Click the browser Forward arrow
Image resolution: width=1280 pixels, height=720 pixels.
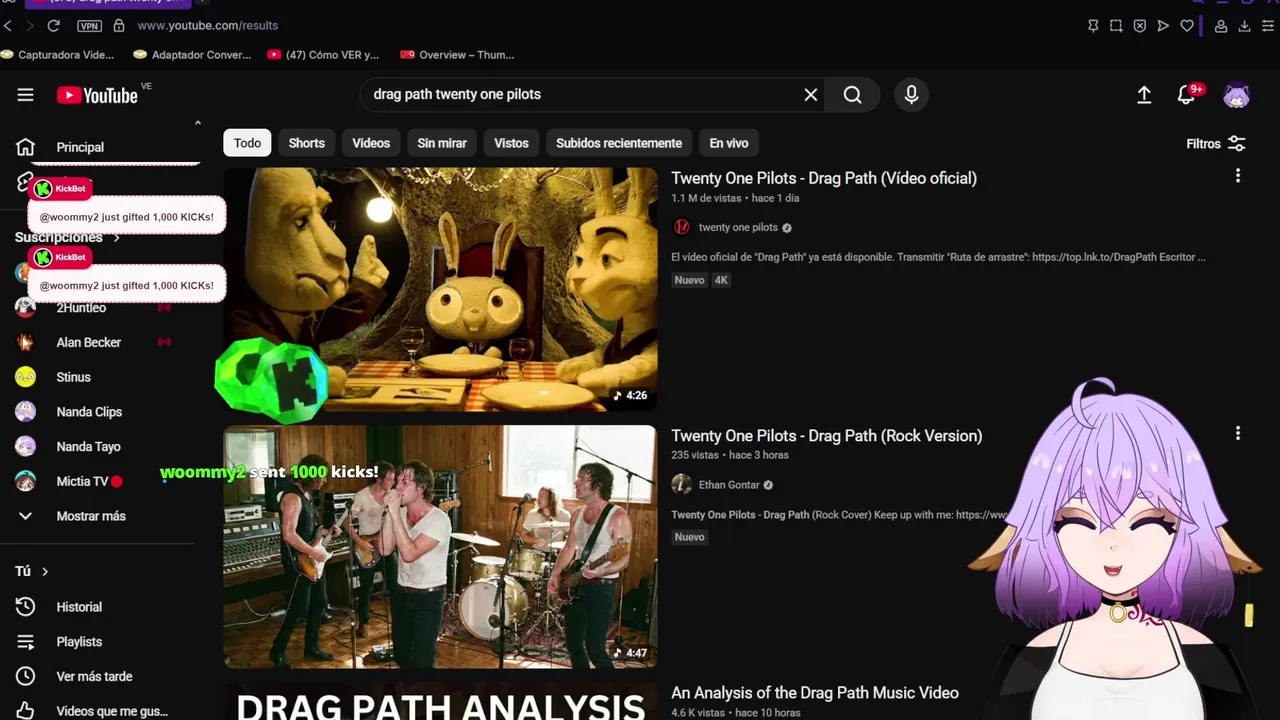pos(30,26)
